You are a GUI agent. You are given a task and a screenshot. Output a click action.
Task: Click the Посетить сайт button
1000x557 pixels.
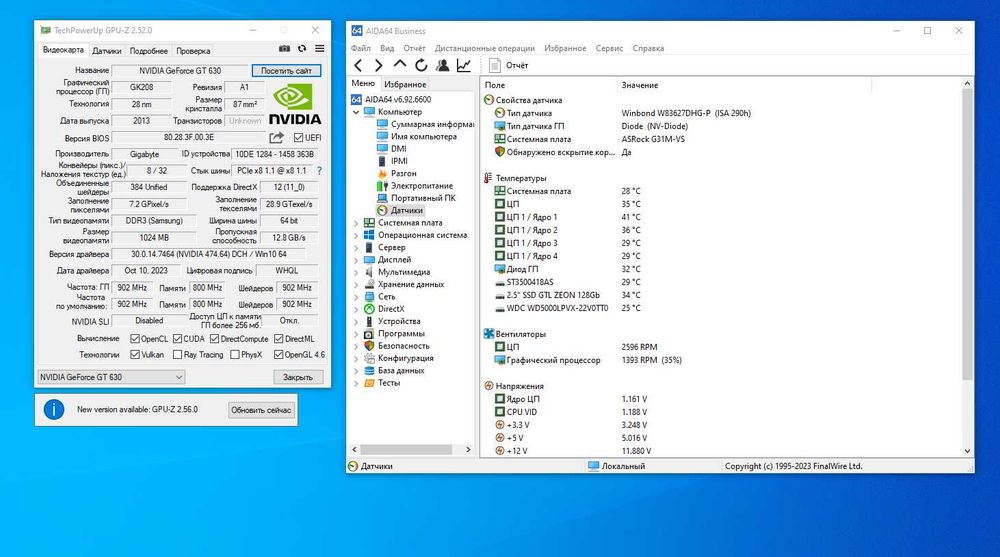[x=286, y=71]
